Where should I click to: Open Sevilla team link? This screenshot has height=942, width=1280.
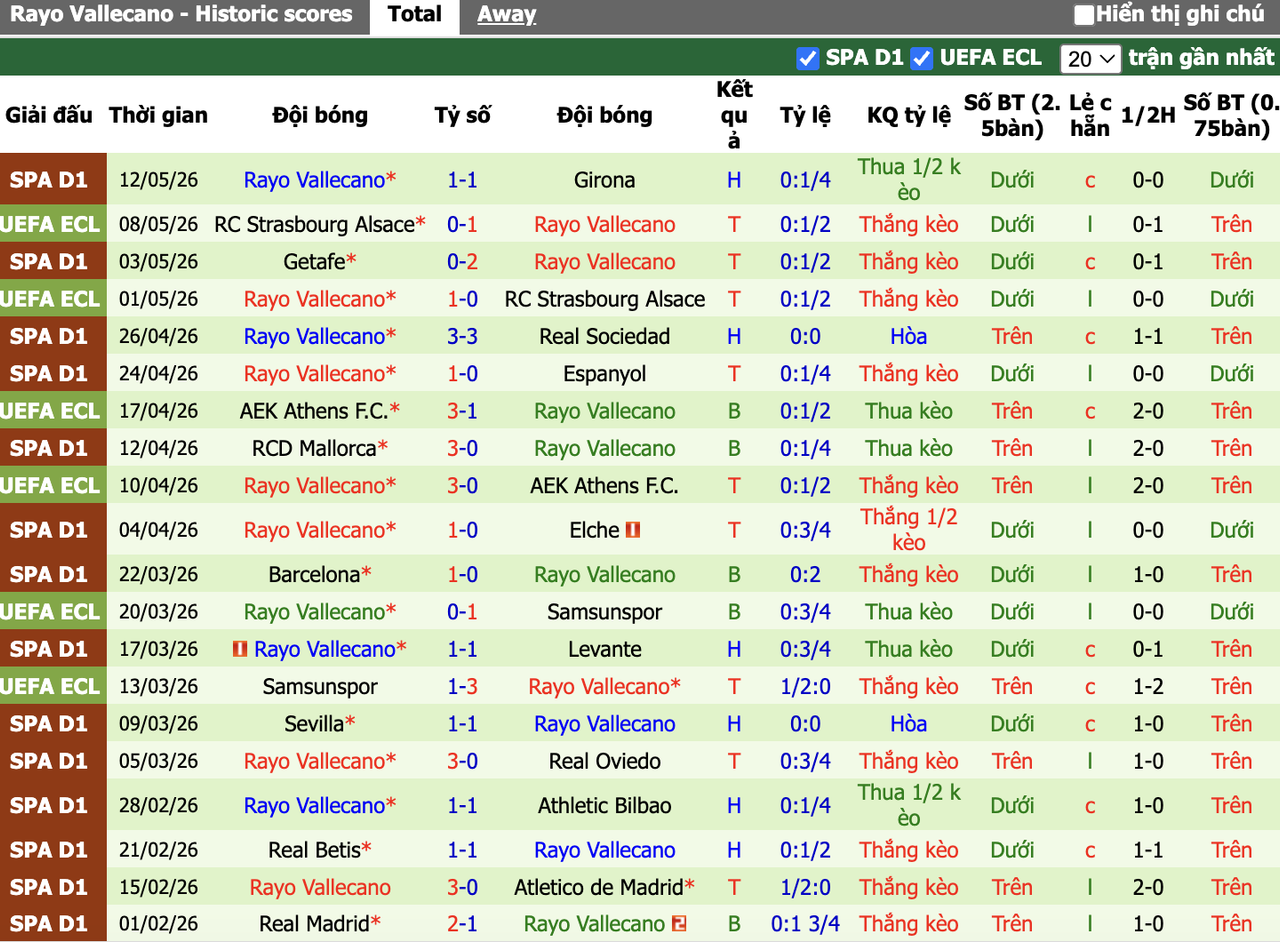314,724
